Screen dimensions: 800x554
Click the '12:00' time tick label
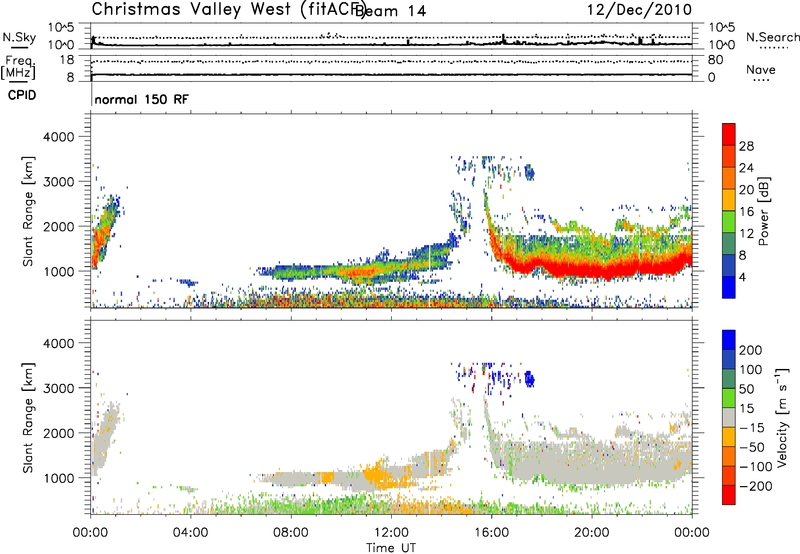[x=391, y=533]
